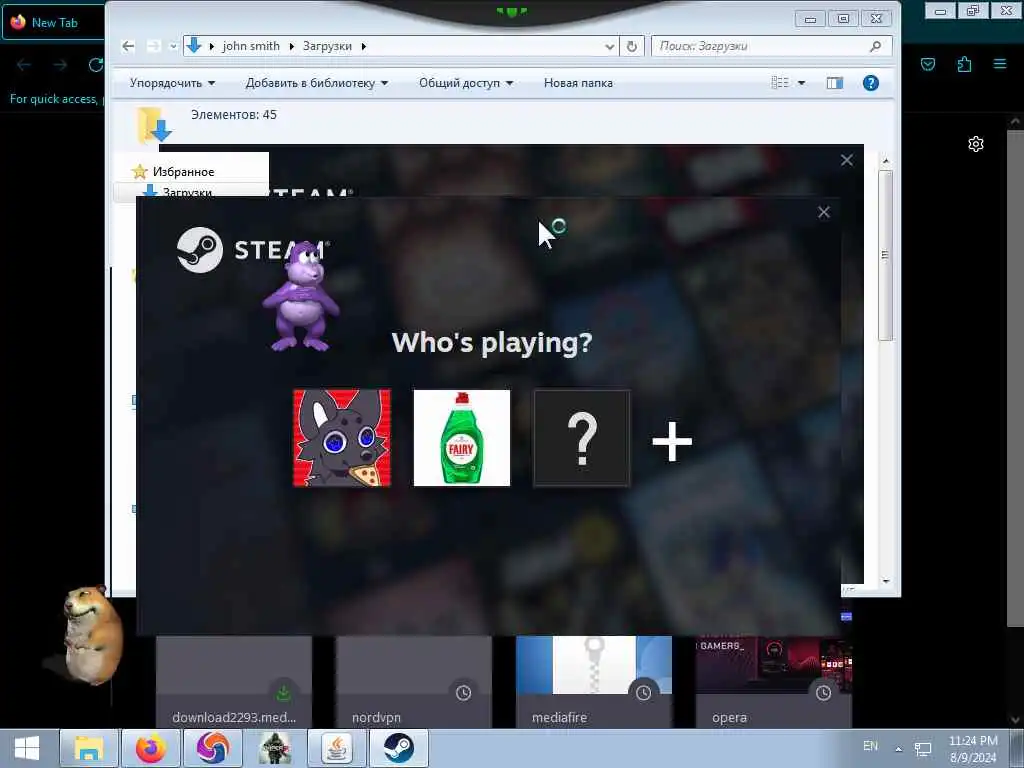Screen dimensions: 1024x768
Task: Open Pocket icon in Firefox toolbar
Action: pyautogui.click(x=928, y=64)
